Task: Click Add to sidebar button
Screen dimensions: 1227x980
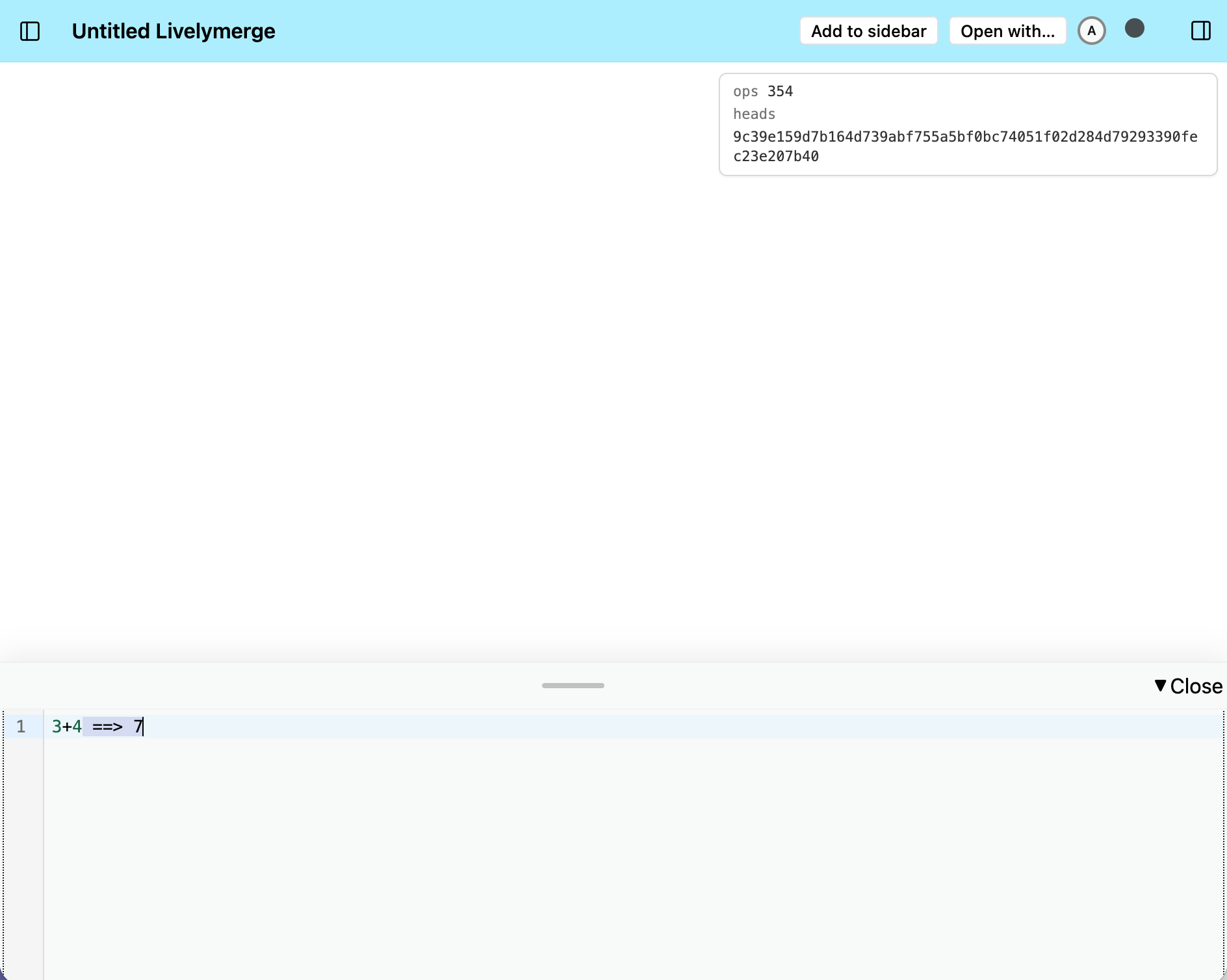Action: (x=868, y=31)
